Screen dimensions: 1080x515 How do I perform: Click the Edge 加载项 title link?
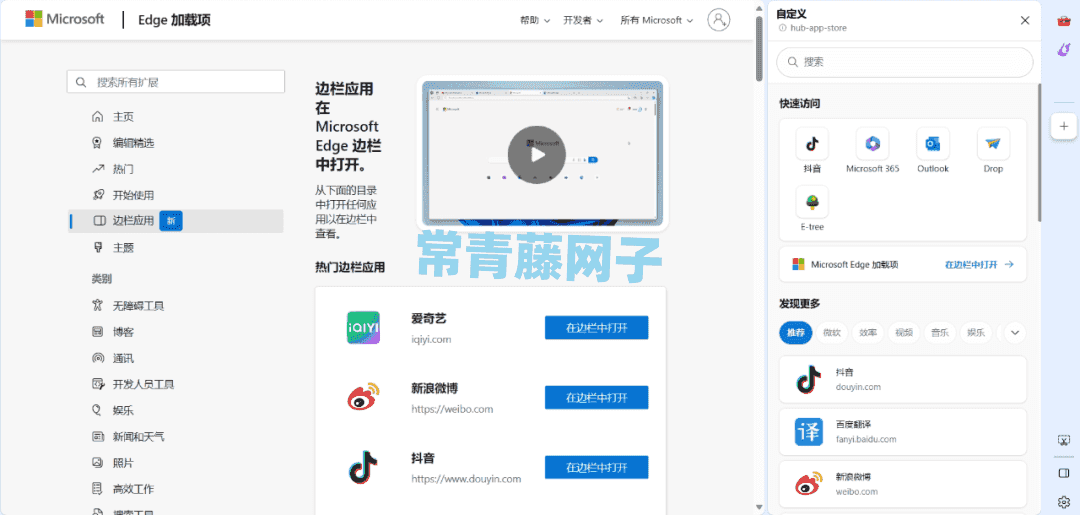pyautogui.click(x=174, y=20)
